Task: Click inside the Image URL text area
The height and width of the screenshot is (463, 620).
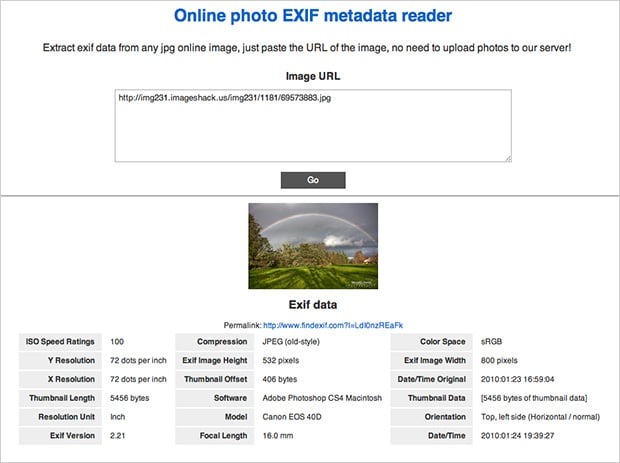Action: point(312,135)
